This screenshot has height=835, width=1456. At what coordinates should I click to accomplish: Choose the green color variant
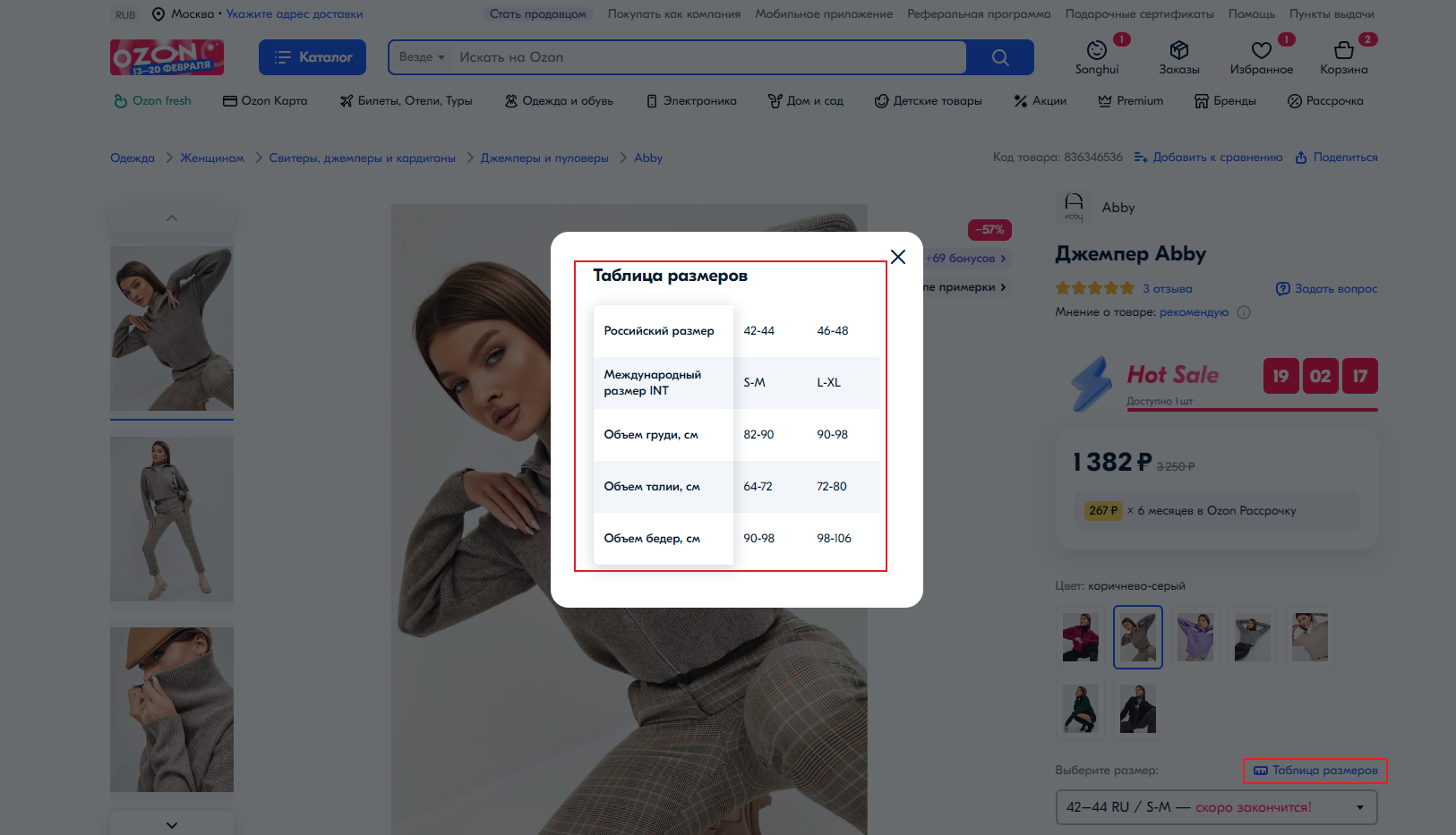pyautogui.click(x=1081, y=710)
